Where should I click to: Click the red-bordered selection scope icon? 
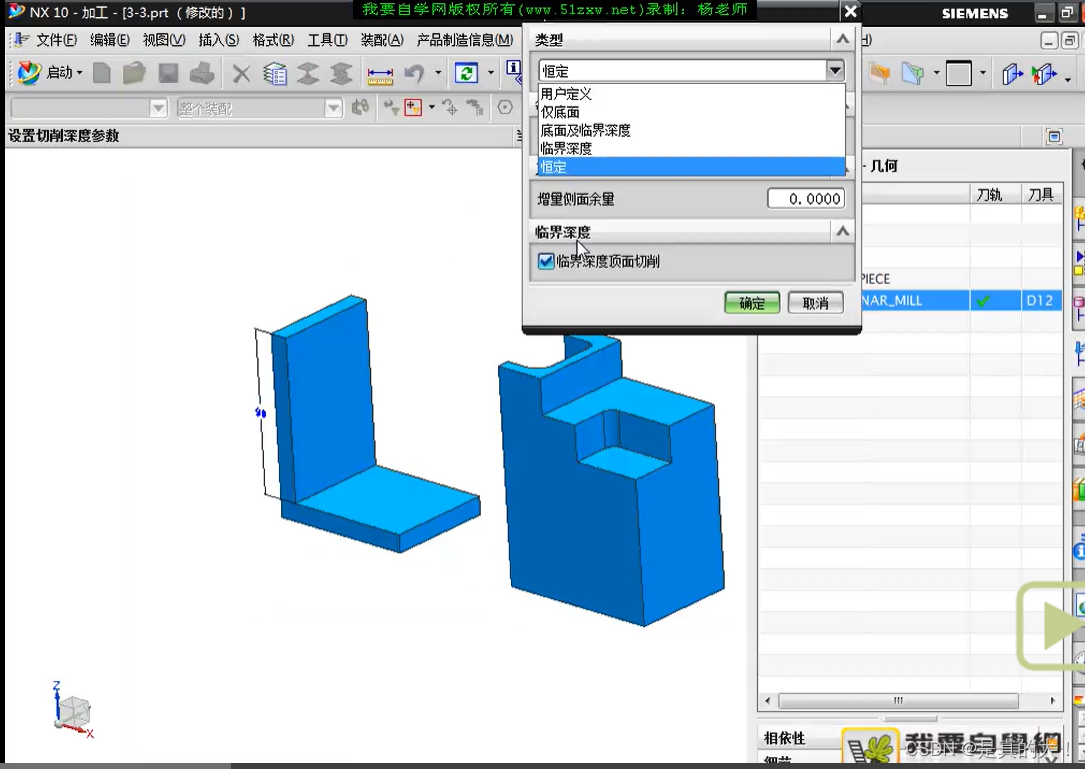[x=413, y=107]
